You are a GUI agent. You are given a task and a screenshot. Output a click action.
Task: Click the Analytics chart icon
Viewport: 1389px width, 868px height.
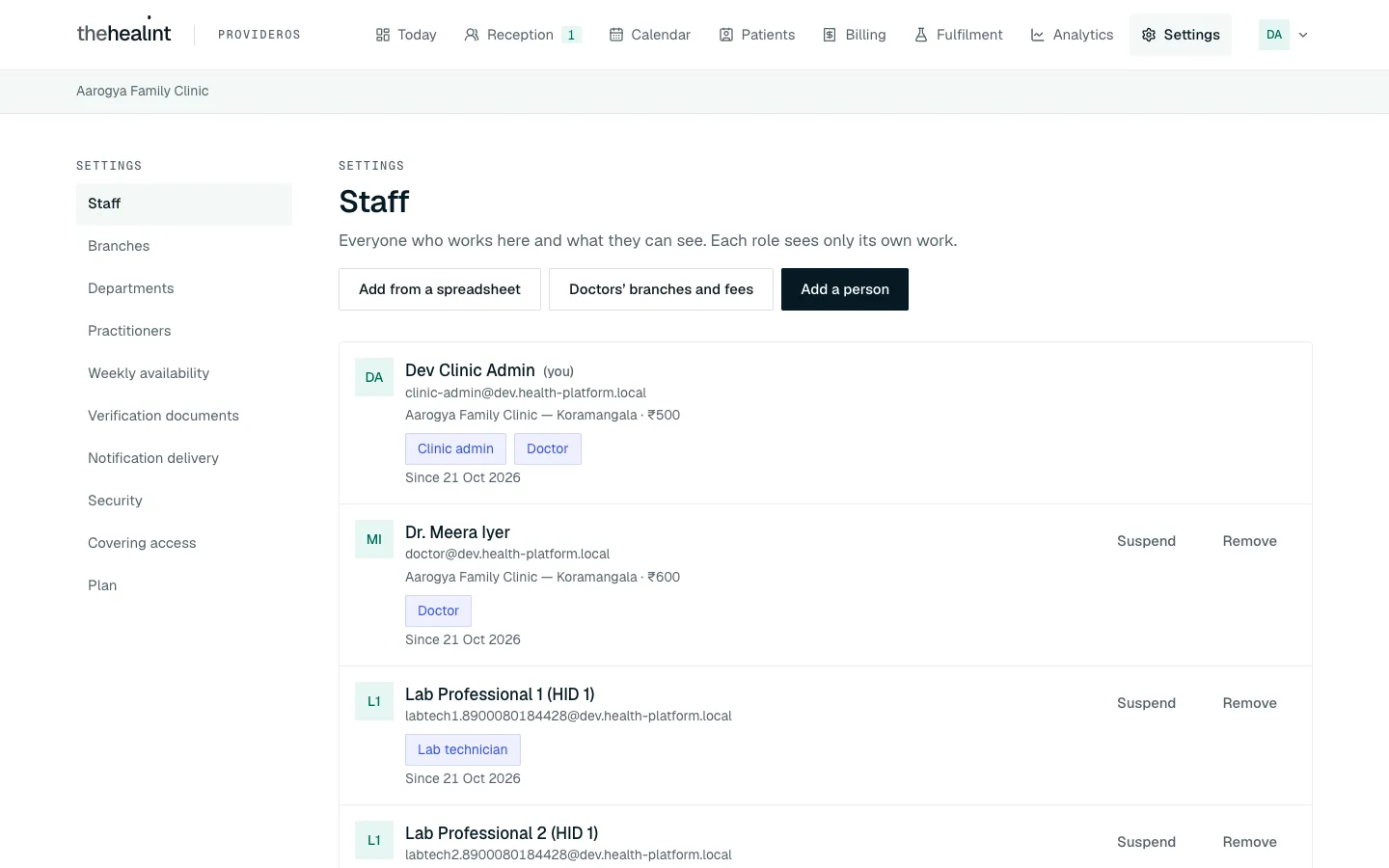[1038, 35]
